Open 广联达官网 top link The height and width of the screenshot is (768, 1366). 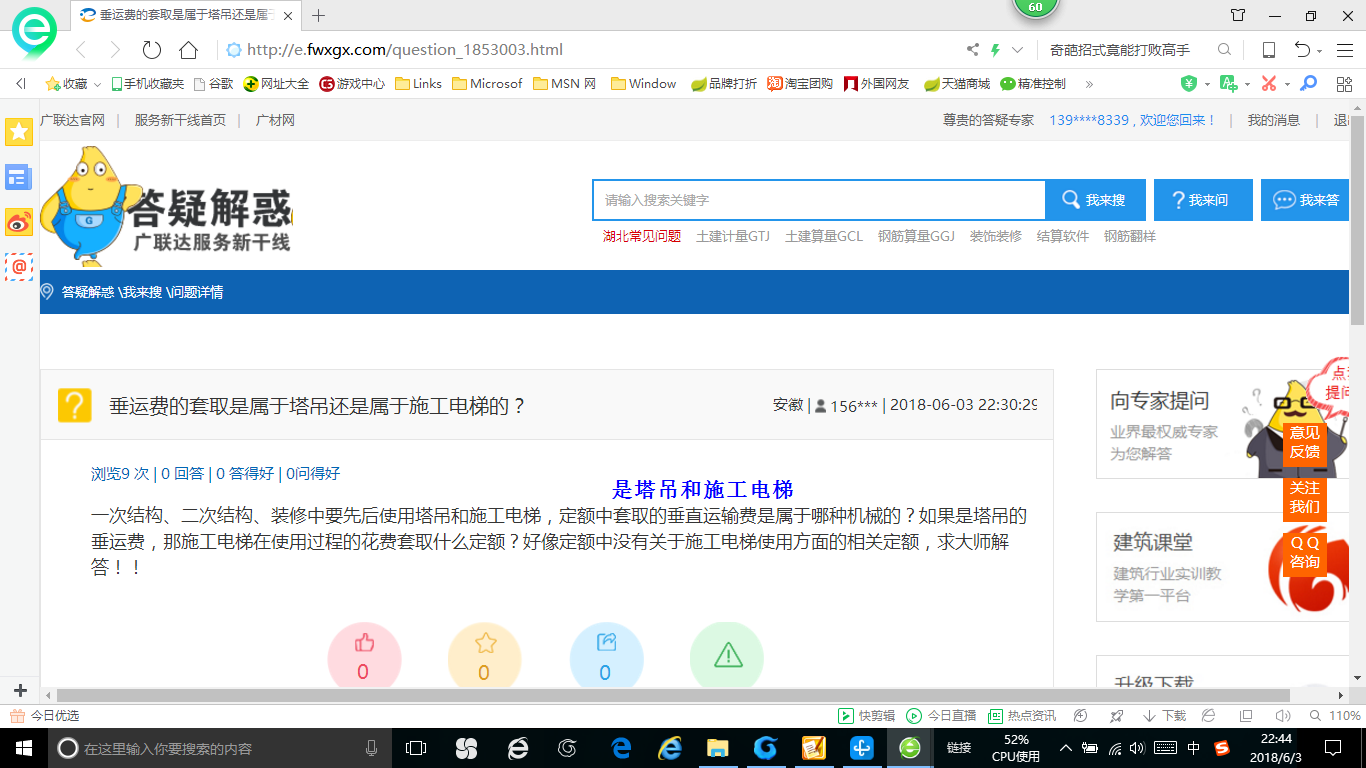pyautogui.click(x=72, y=120)
